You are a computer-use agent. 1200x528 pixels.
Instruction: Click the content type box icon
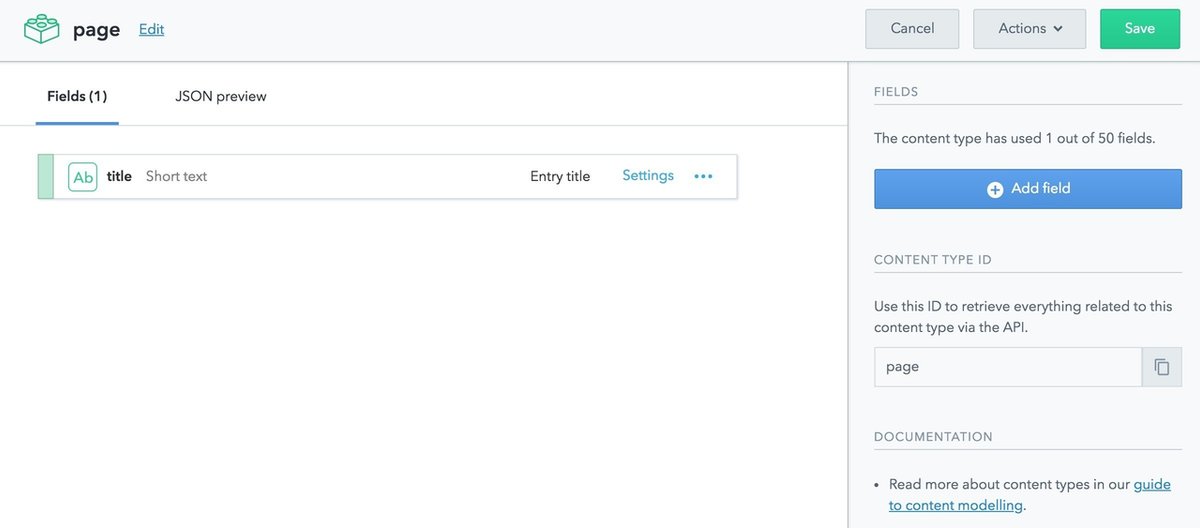point(42,29)
